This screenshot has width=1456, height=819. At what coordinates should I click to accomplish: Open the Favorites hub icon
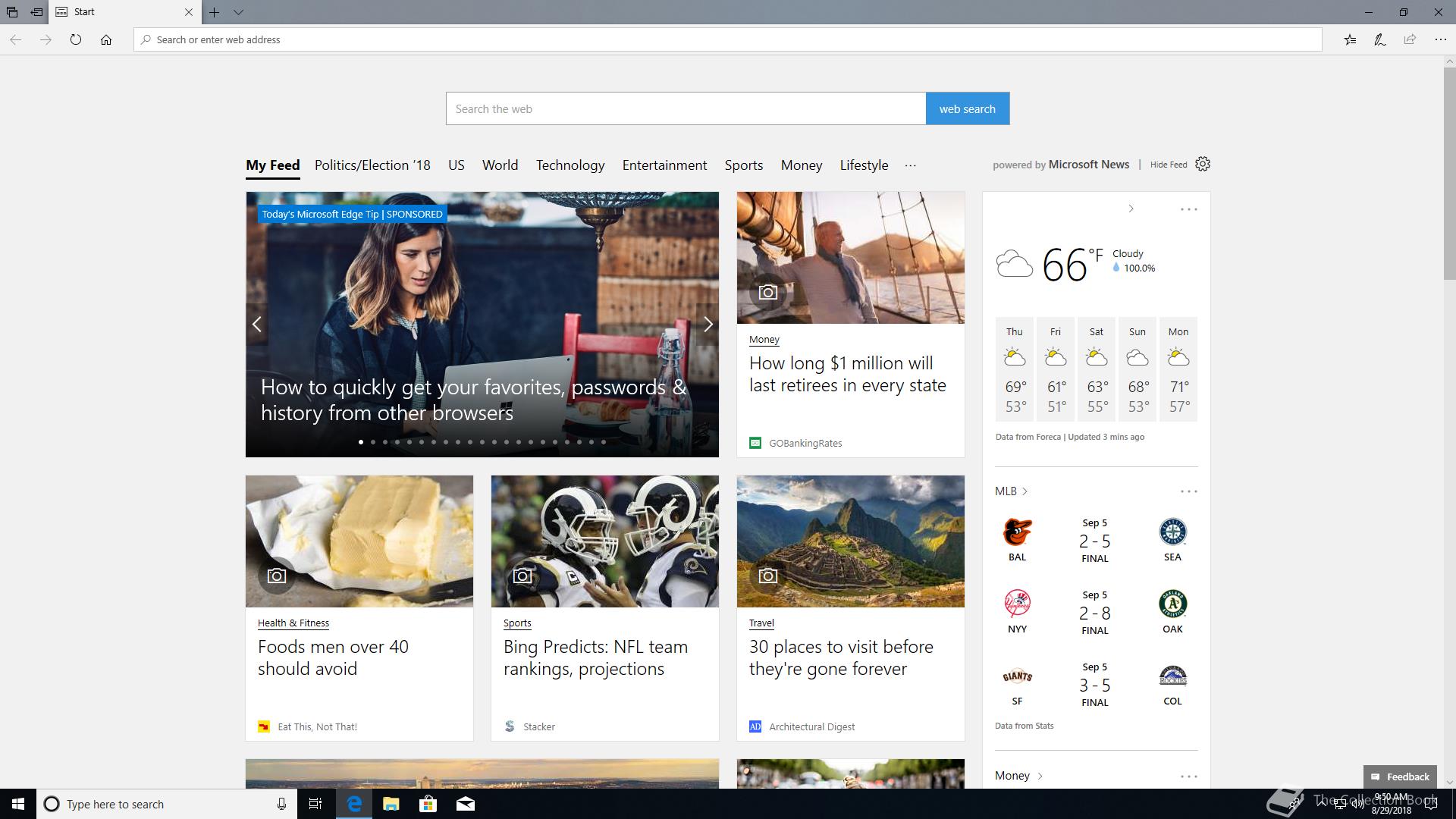[x=1350, y=39]
